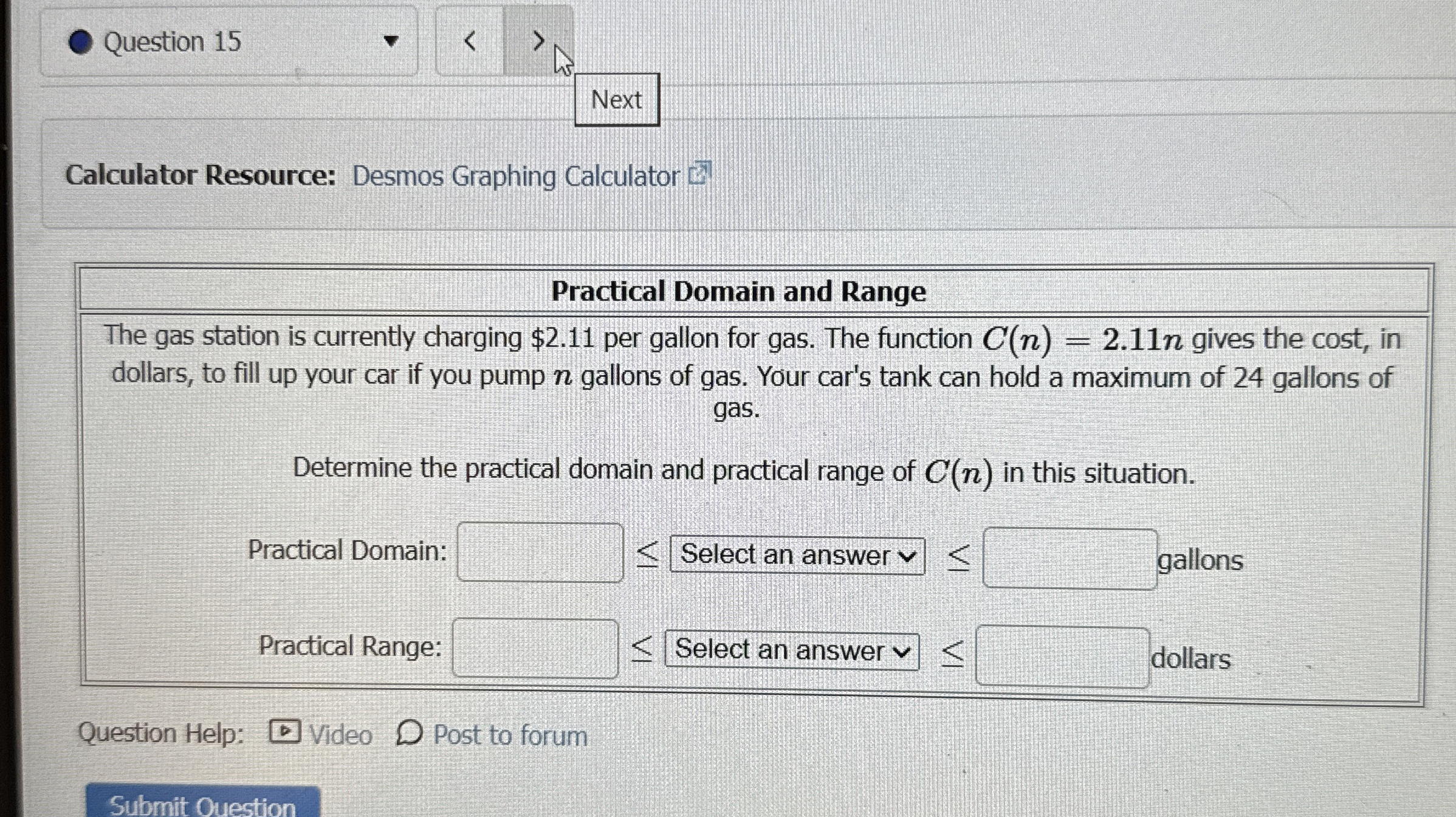Click the domain upper bound gallons box
1456x817 pixels.
[1069, 559]
